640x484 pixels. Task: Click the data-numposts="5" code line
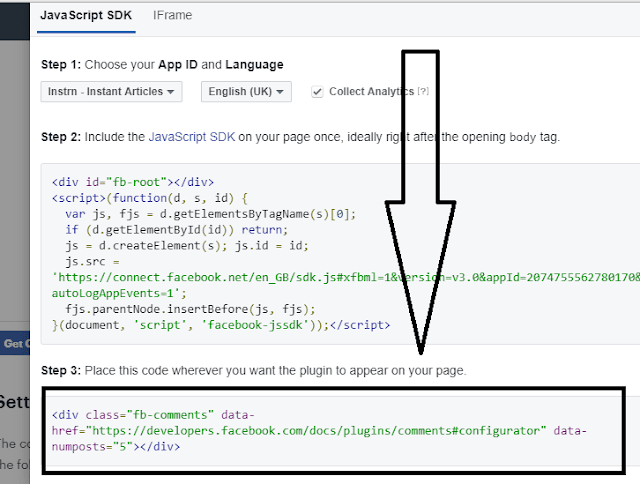[116, 446]
